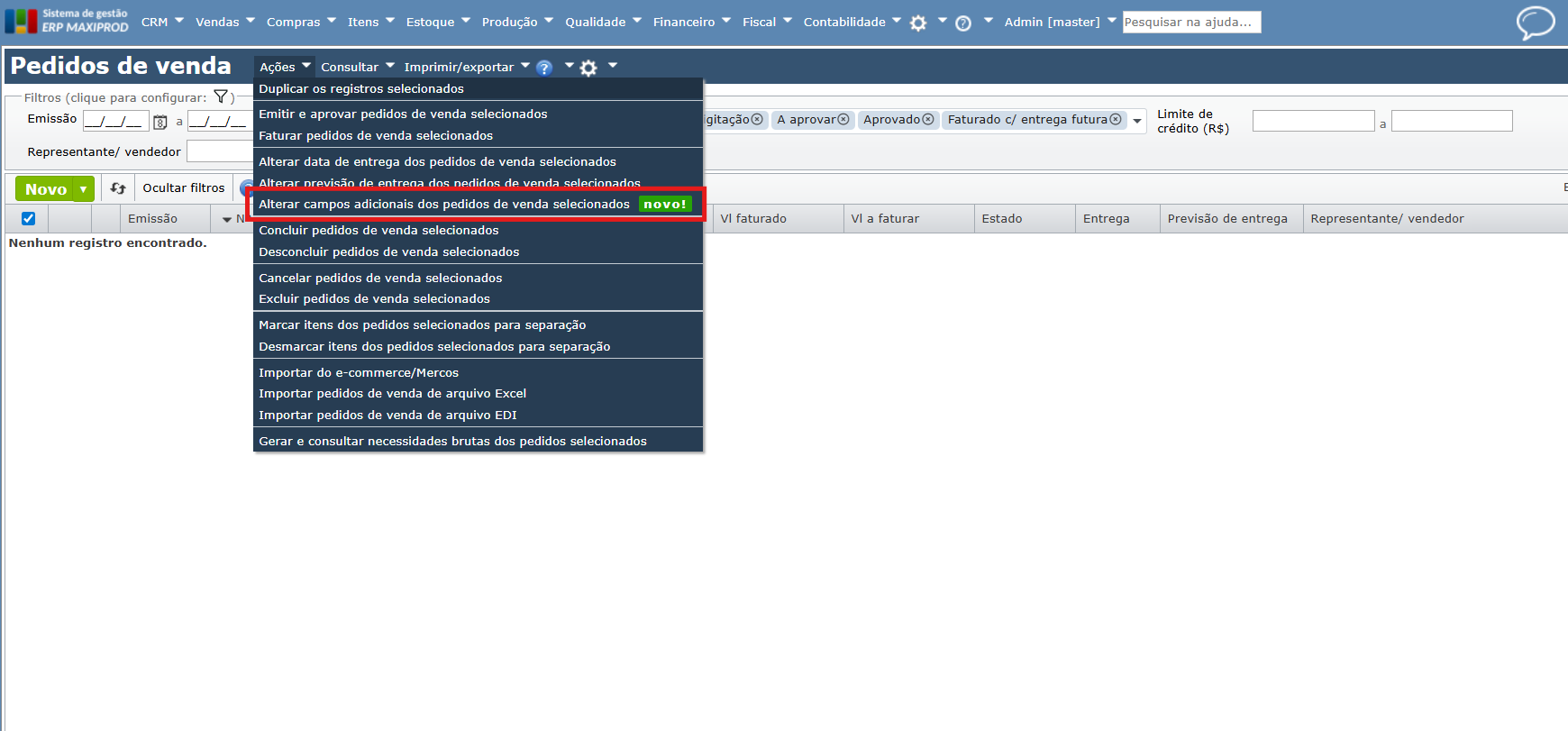Viewport: 1568px width, 731px height.
Task: Click the Ocultar filtros button
Action: 184,188
